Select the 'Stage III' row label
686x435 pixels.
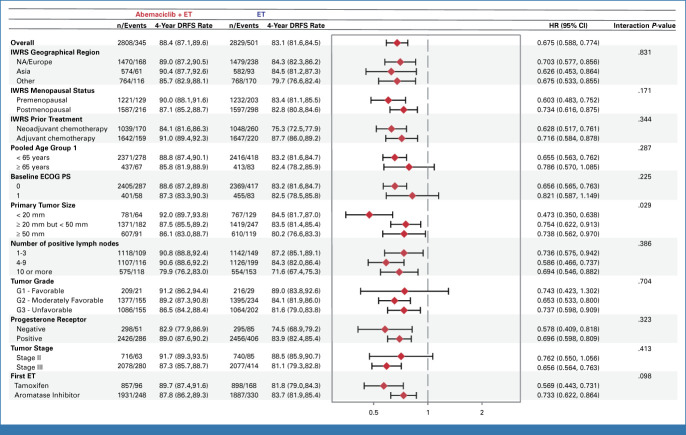29,367
